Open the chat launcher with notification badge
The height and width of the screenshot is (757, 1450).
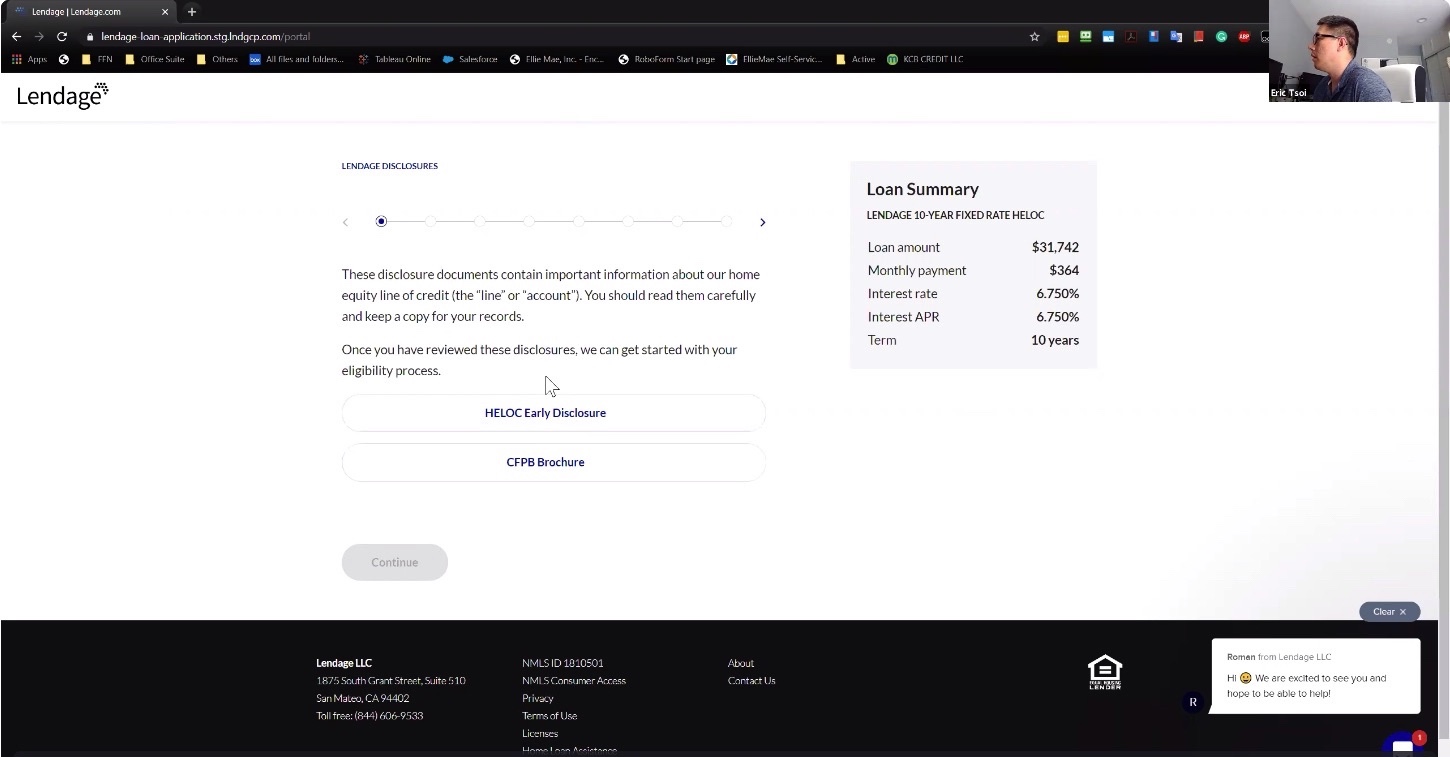tap(1403, 746)
